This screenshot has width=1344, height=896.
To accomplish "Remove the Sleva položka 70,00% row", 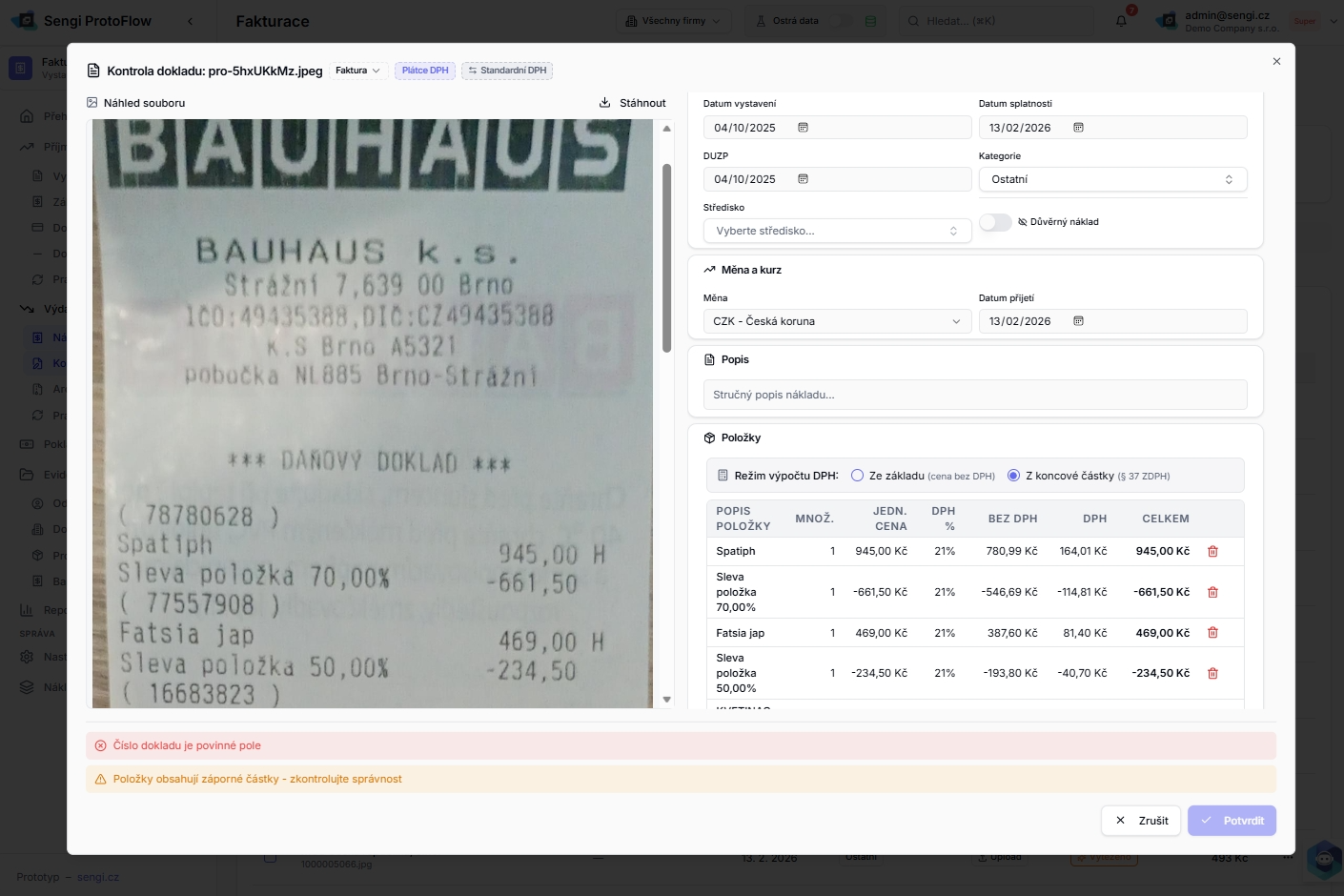I will [1212, 592].
